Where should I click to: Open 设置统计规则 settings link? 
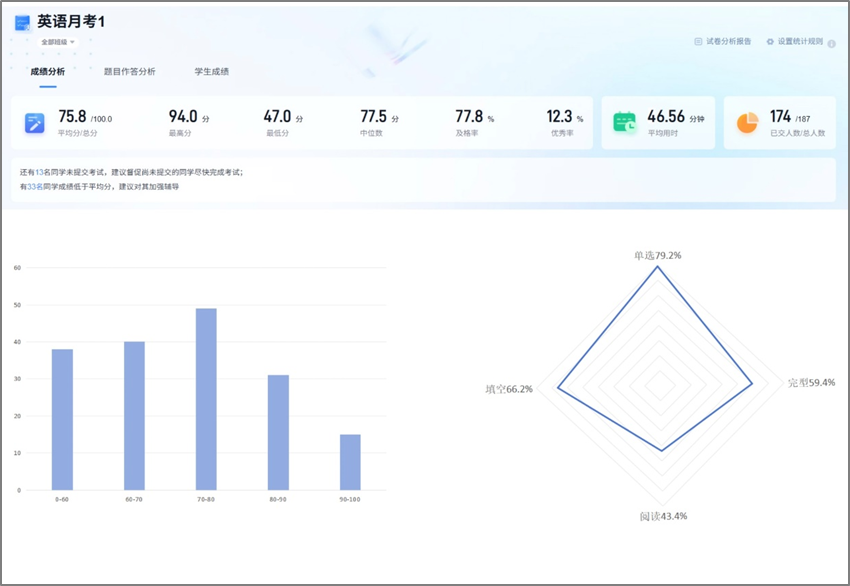point(800,42)
